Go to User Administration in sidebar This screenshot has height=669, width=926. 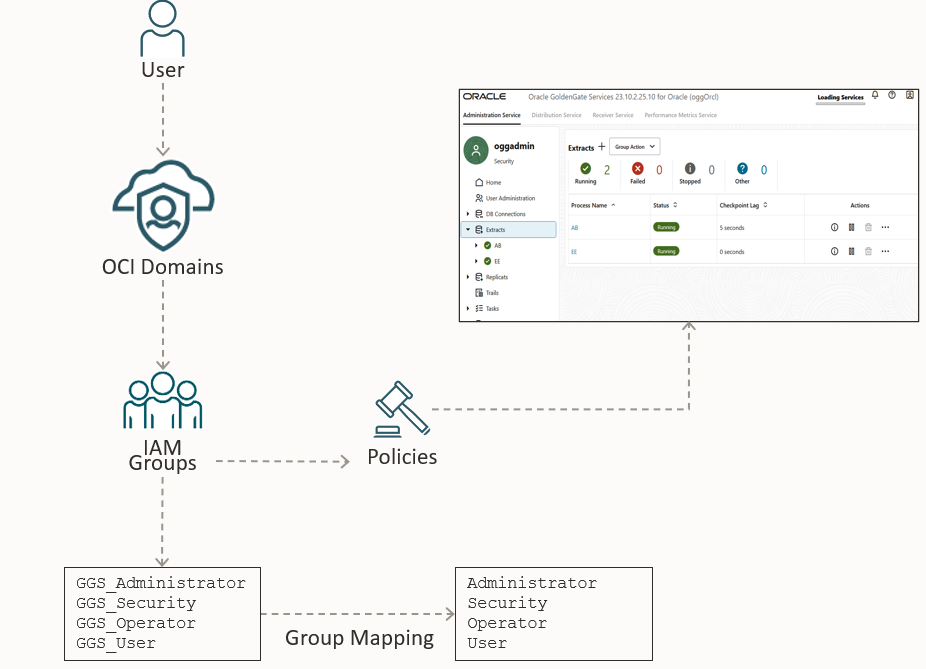click(509, 198)
